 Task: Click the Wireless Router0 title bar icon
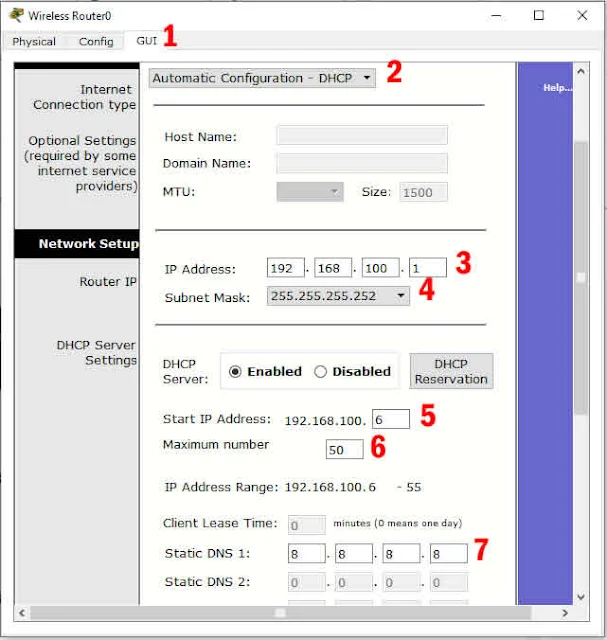coord(16,15)
